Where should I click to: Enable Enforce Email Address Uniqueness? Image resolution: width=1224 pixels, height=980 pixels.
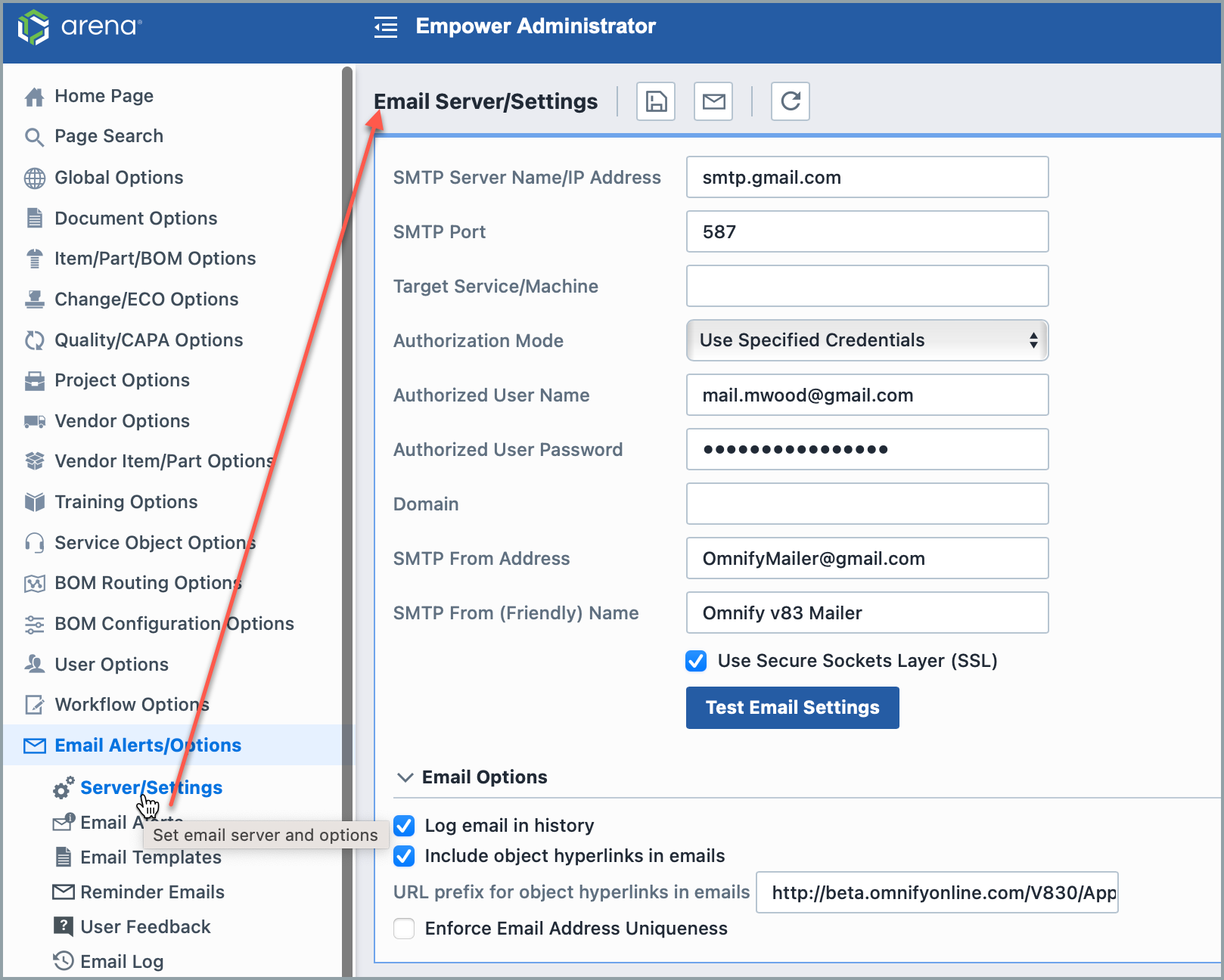404,929
